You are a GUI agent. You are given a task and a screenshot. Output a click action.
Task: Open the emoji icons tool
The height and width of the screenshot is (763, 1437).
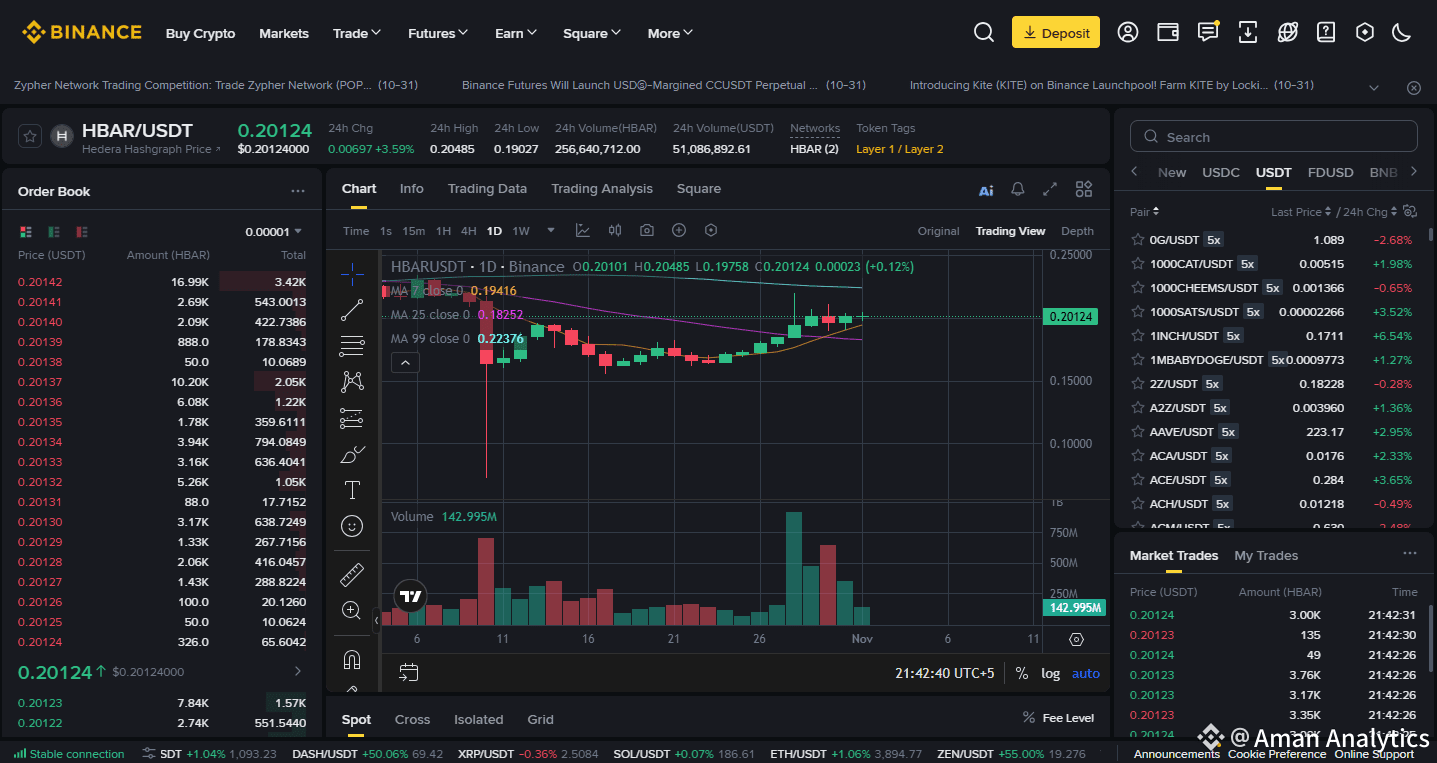coord(352,525)
